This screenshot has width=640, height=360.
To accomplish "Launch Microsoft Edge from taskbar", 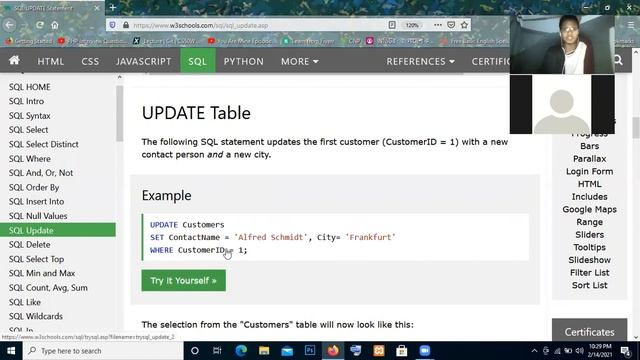I will [x=241, y=351].
